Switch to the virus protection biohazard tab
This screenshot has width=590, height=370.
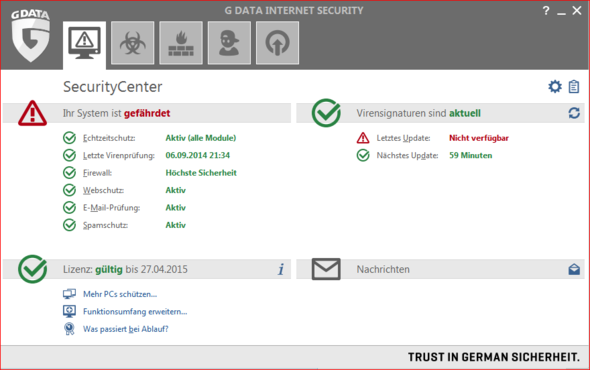point(132,43)
